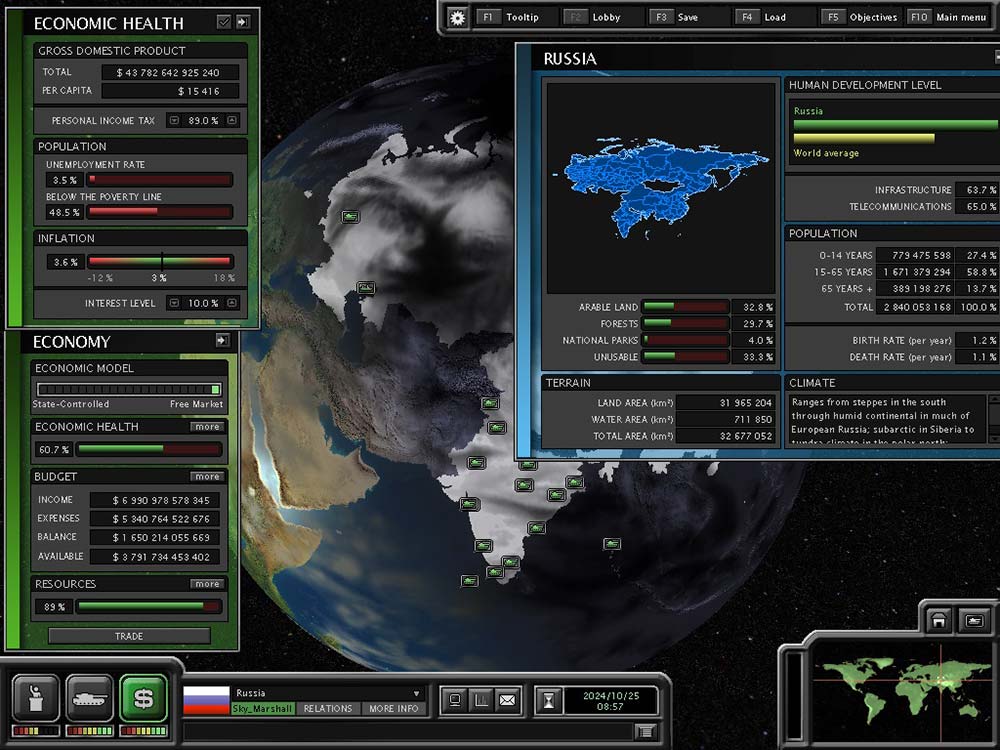Select F3 Save in the top menu
The height and width of the screenshot is (750, 1000).
click(676, 17)
